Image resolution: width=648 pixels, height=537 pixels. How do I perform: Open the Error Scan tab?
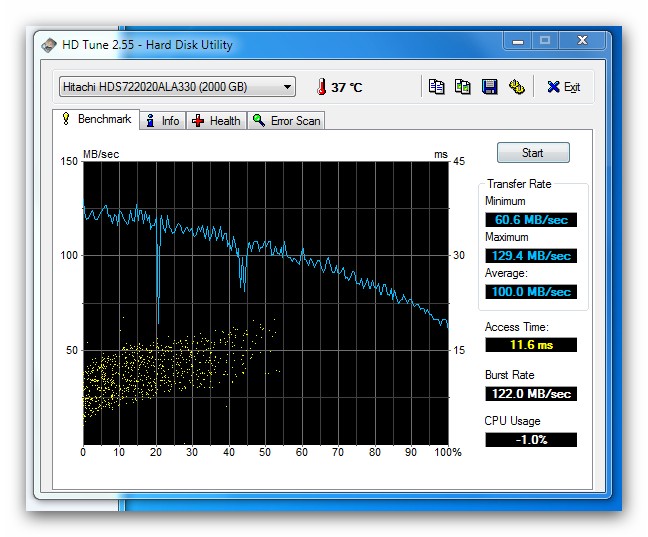286,121
